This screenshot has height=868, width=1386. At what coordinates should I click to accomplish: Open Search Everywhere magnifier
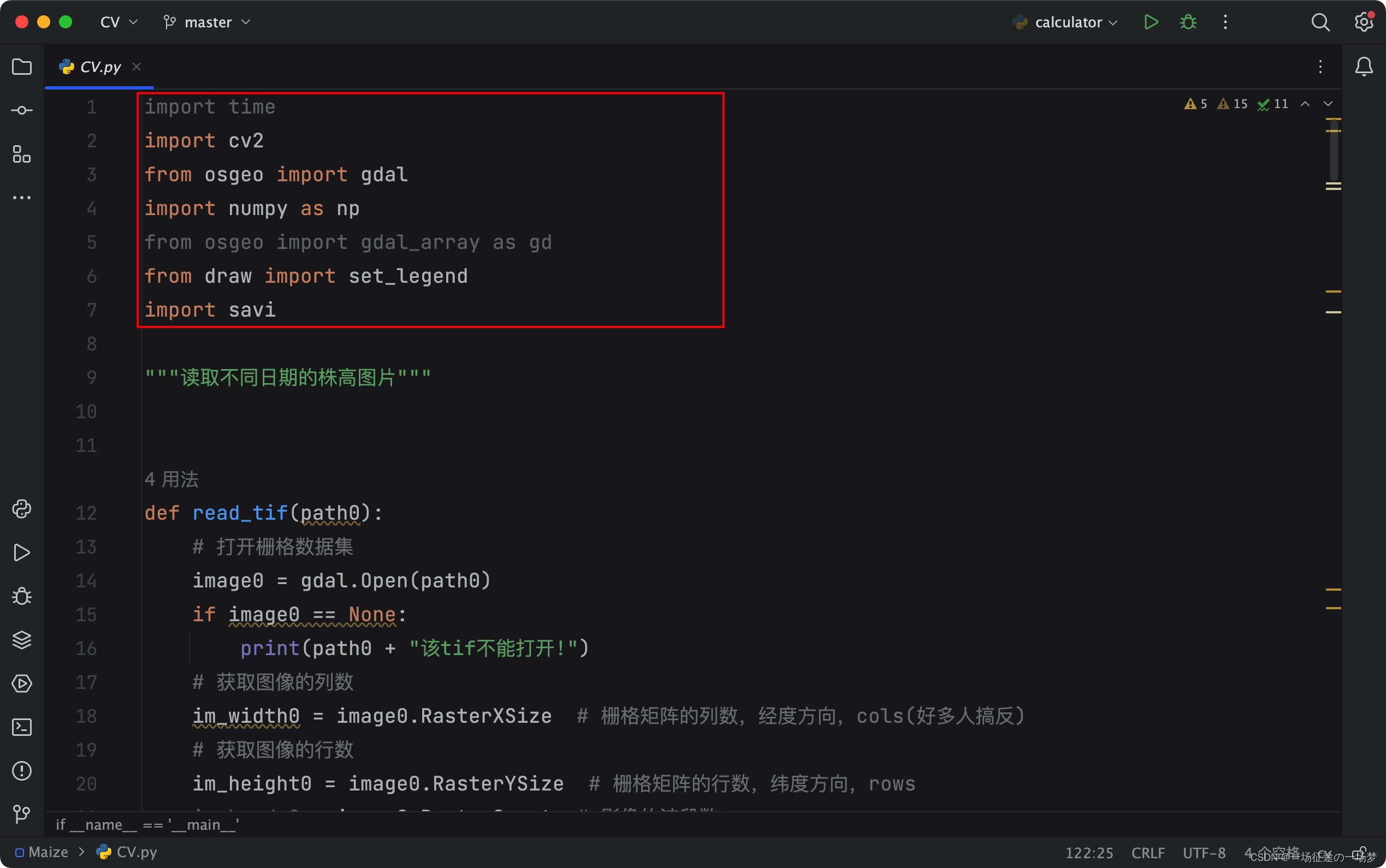[x=1320, y=22]
